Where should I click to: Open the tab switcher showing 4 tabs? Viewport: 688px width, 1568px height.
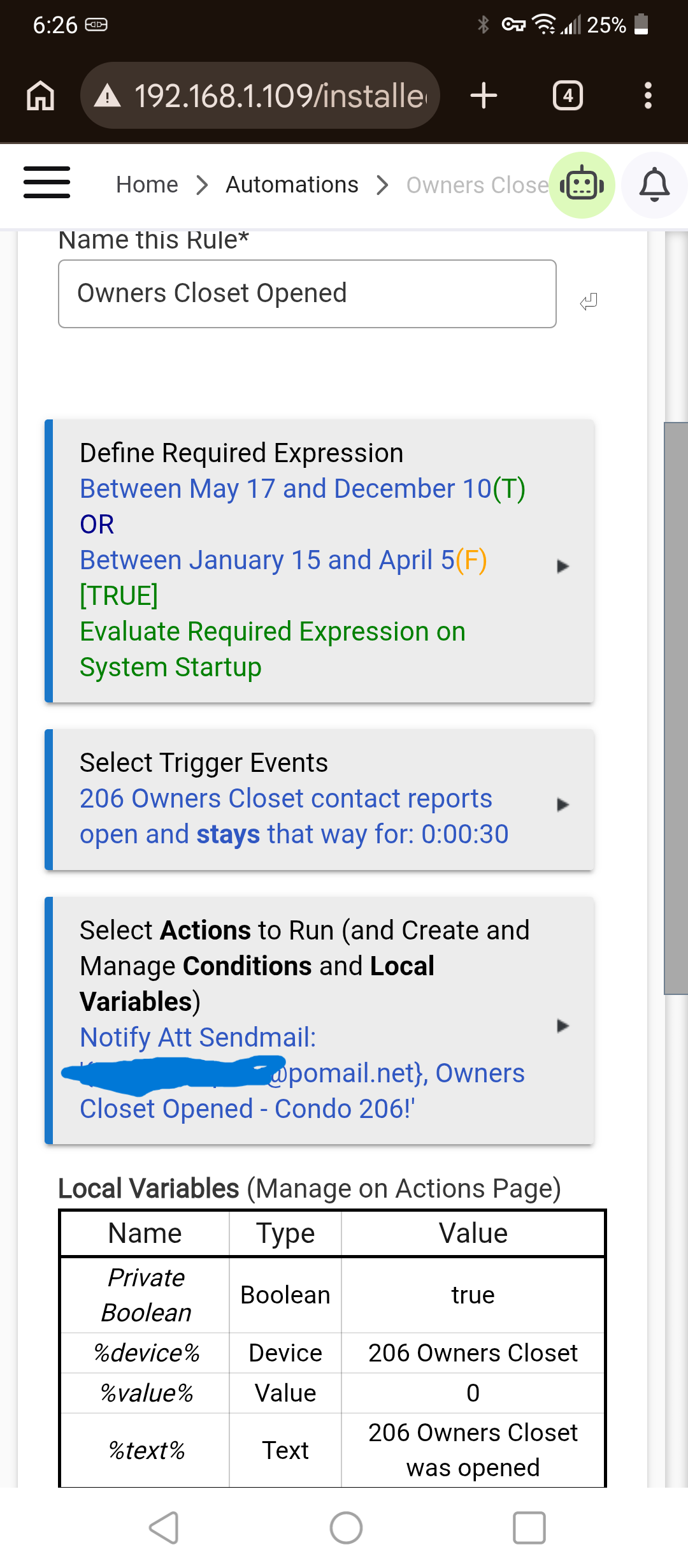pos(568,96)
